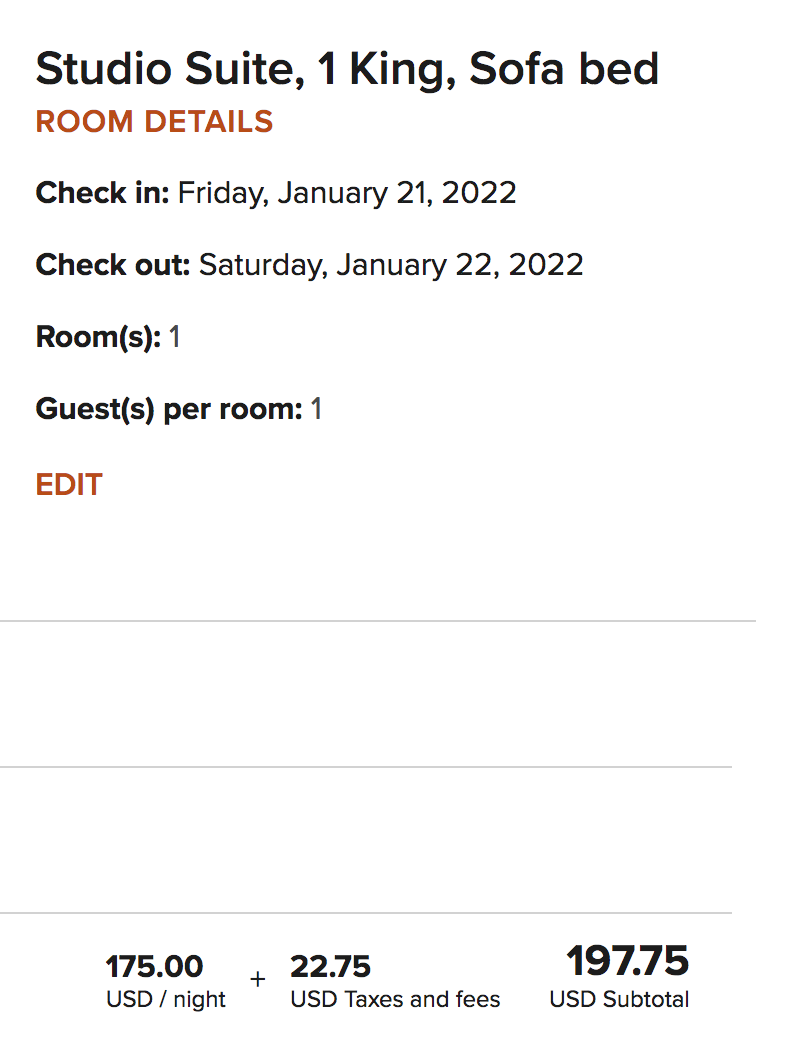This screenshot has height=1038, width=796.
Task: Select the 'USD / night' caption
Action: tap(166, 999)
